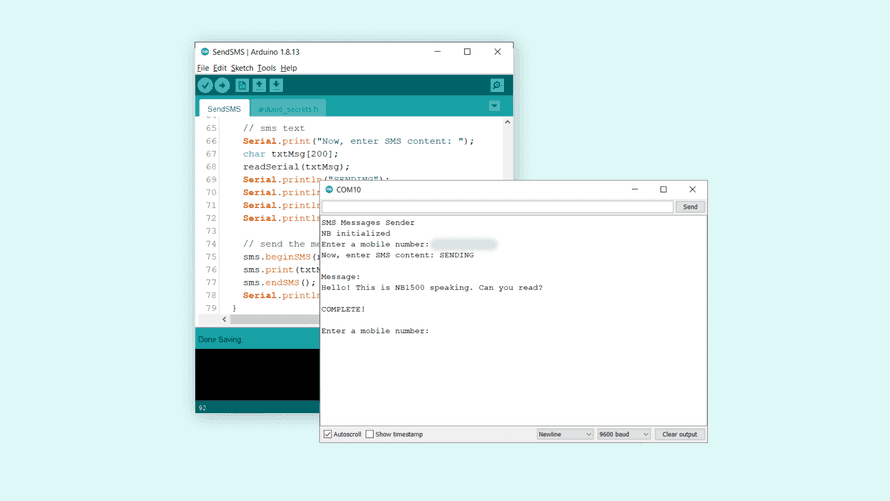The width and height of the screenshot is (890, 501).
Task: Click the serial monitor message input field
Action: (497, 207)
